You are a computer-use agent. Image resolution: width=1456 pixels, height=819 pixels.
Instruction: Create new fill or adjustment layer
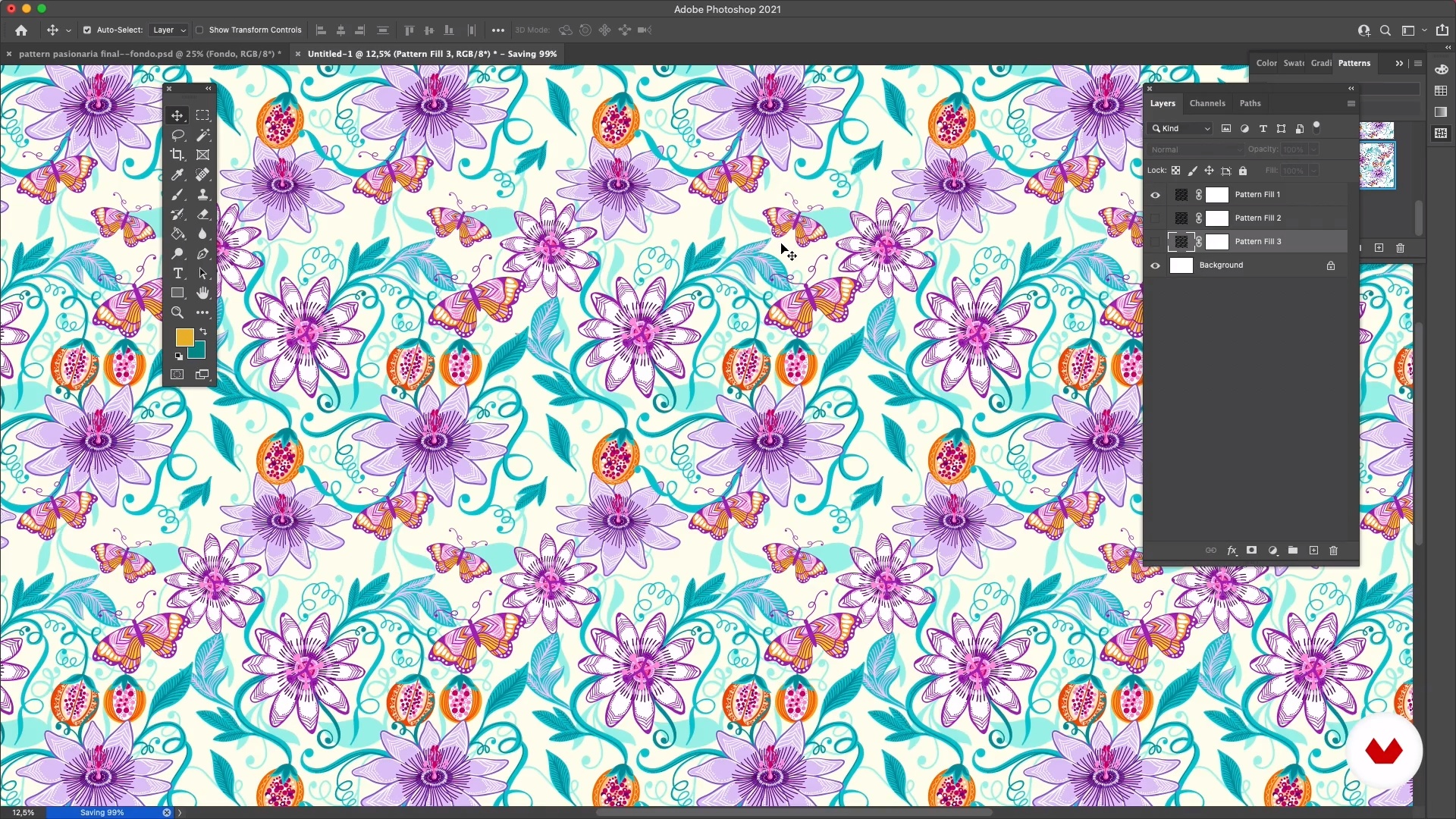point(1272,551)
